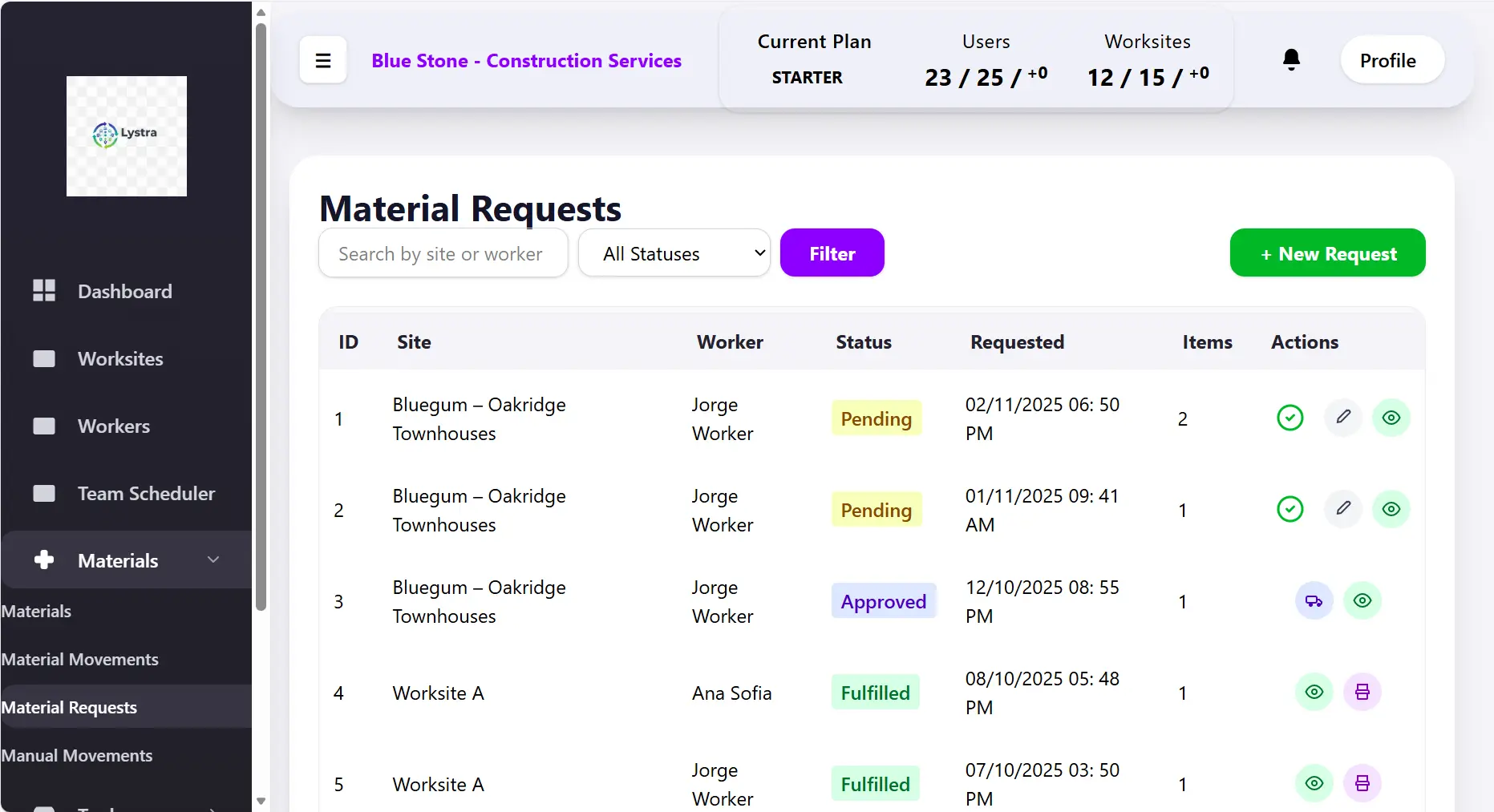This screenshot has height=812, width=1494.
Task: Approve request 2 with the check icon
Action: pos(1290,509)
